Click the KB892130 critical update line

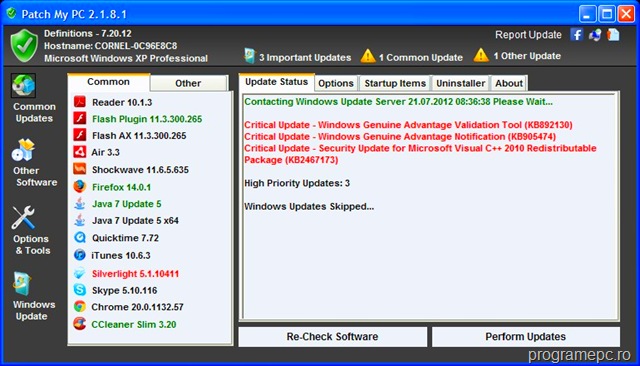[x=408, y=125]
